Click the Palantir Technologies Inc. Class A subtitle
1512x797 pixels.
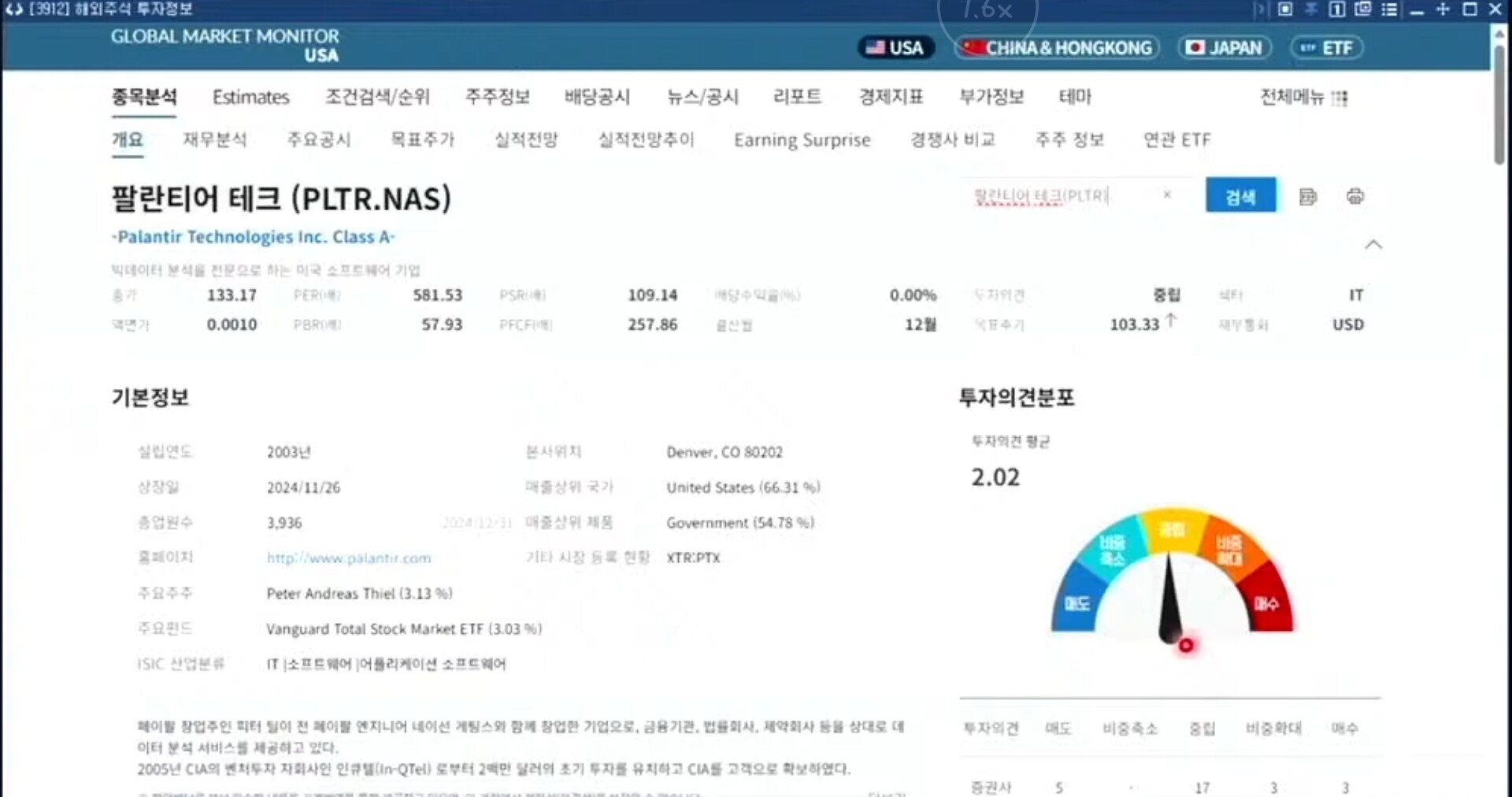click(x=253, y=237)
